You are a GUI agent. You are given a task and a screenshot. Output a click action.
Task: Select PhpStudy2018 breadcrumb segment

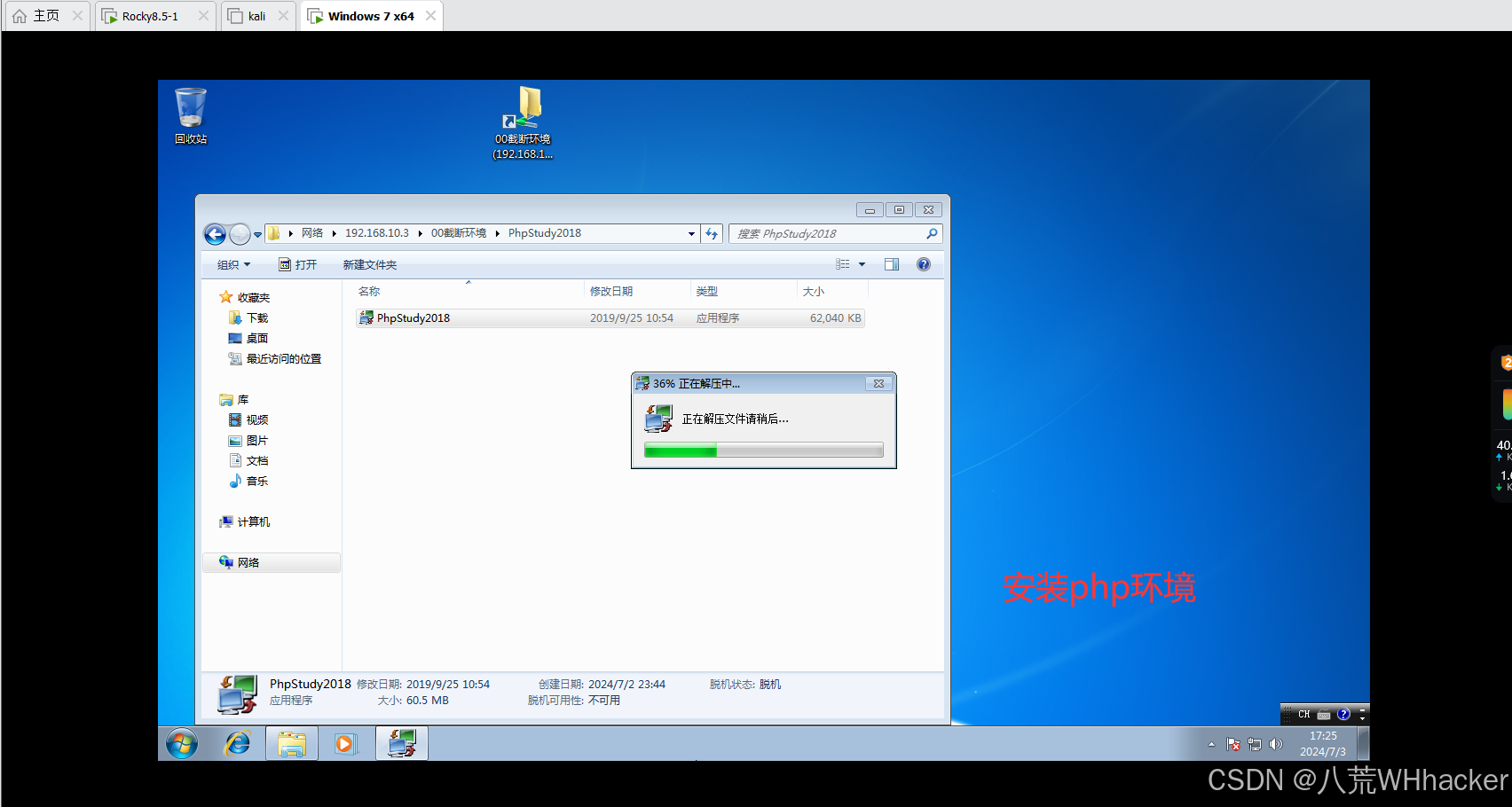tap(545, 233)
